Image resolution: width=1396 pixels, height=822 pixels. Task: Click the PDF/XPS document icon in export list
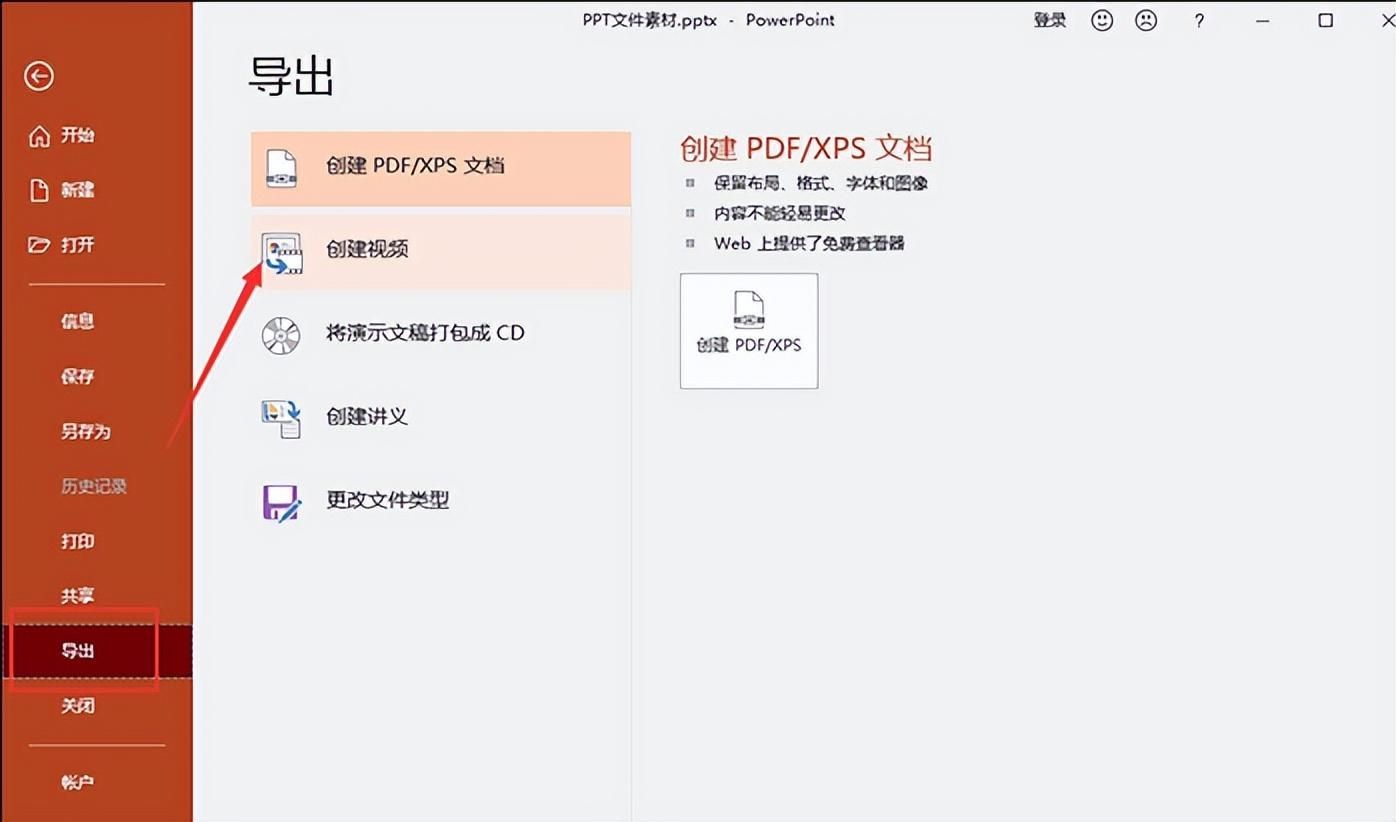[x=281, y=168]
